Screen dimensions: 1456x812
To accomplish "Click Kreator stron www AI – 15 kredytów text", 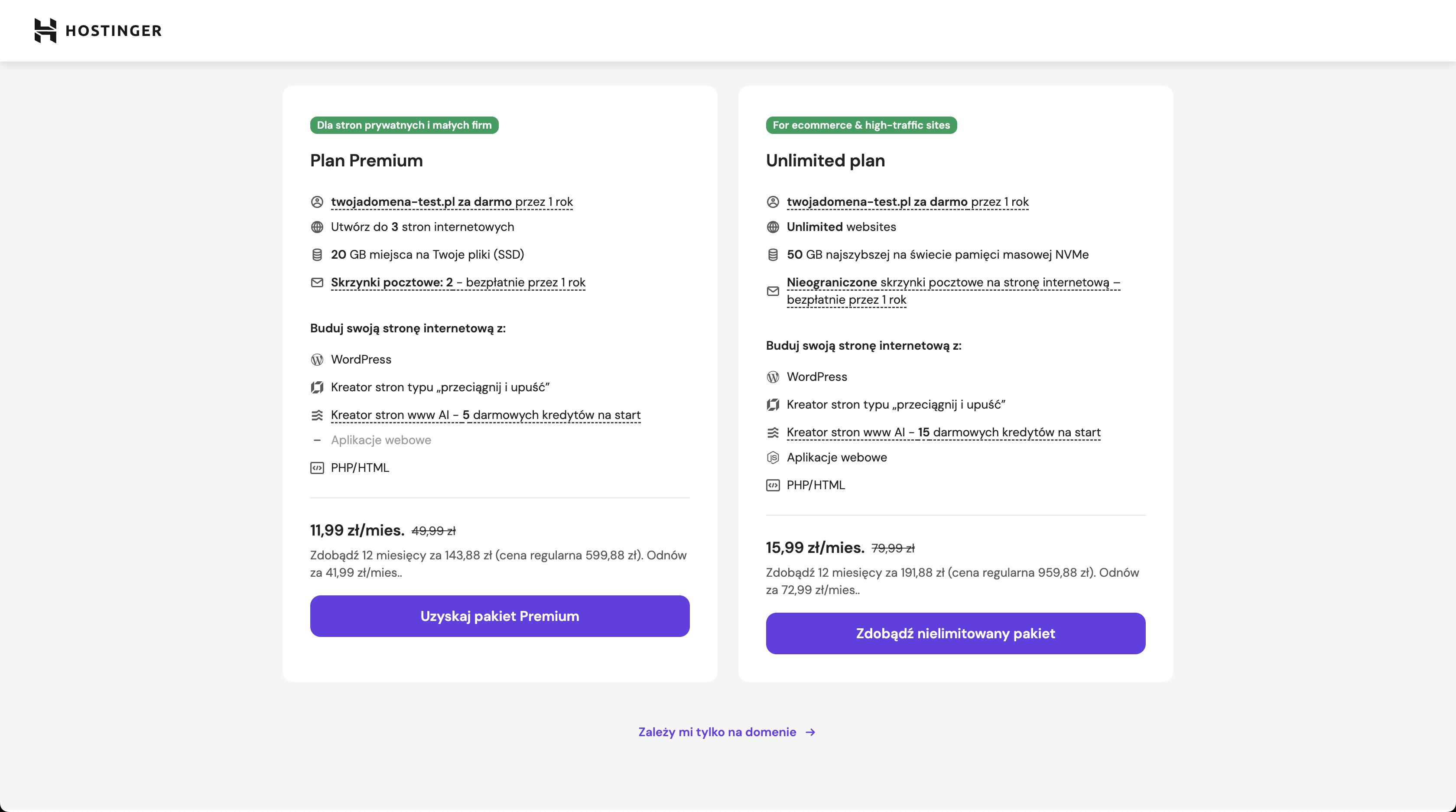I will 943,433.
